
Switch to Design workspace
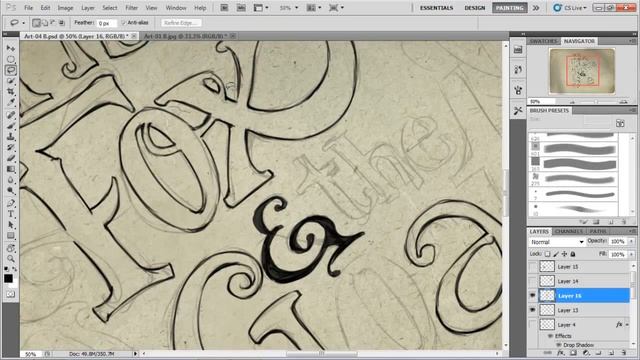tap(475, 8)
